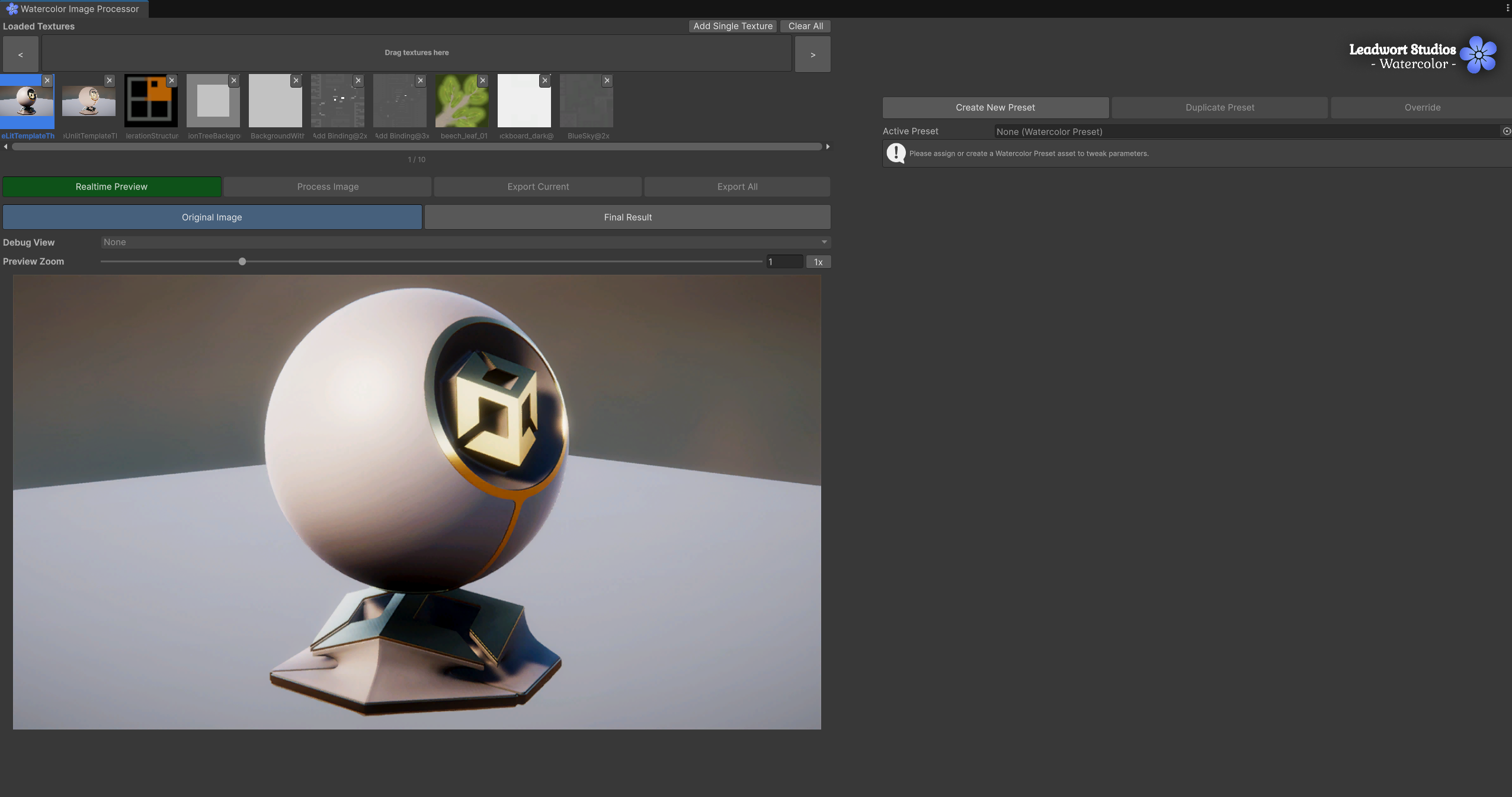Viewport: 1512px width, 797px height.
Task: Go to previous texture with < button
Action: click(21, 54)
